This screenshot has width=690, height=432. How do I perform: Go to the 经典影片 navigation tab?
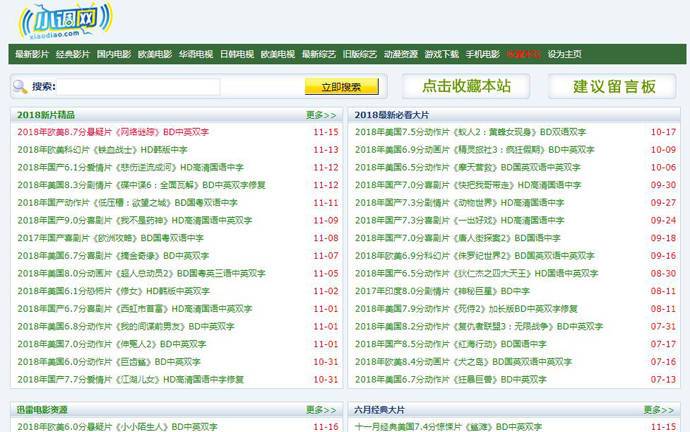[72, 54]
